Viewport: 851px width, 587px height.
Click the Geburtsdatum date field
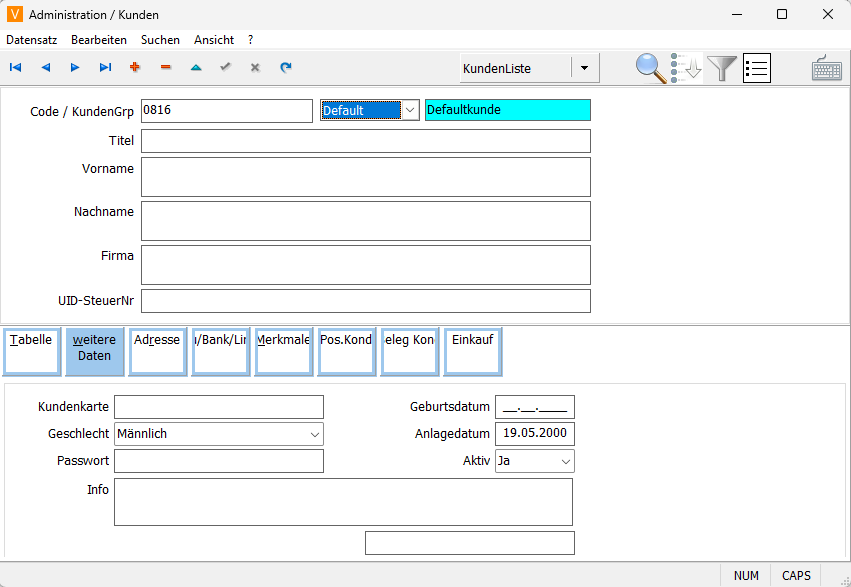[x=534, y=407]
